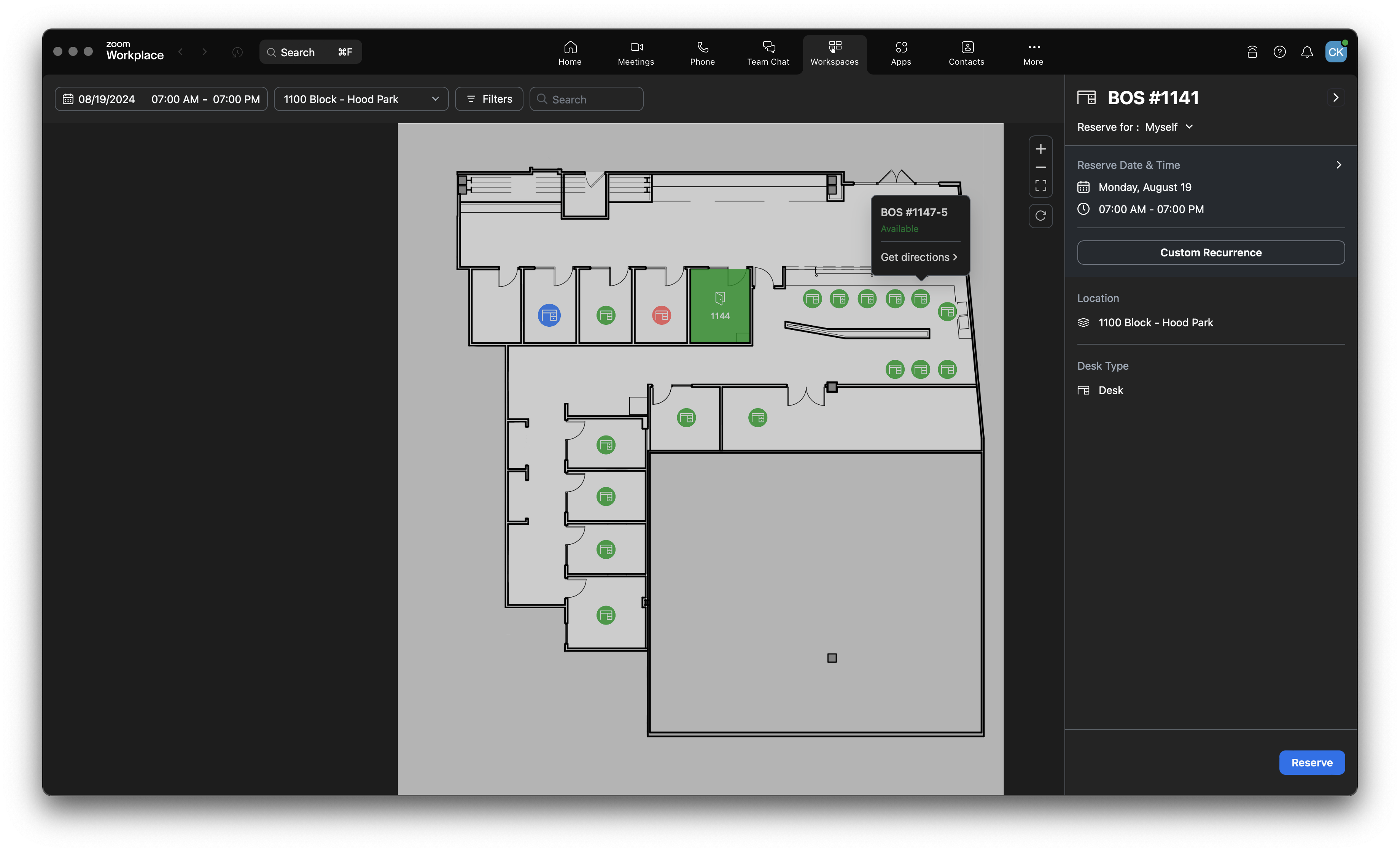1400x852 pixels.
Task: Open the history clock icon in title bar
Action: pos(237,52)
